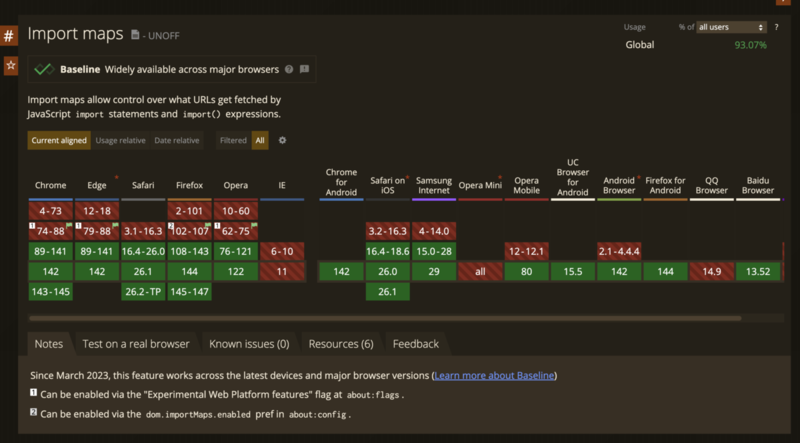Click the Android Browser column header
The image size is (800, 443).
pyautogui.click(x=619, y=185)
